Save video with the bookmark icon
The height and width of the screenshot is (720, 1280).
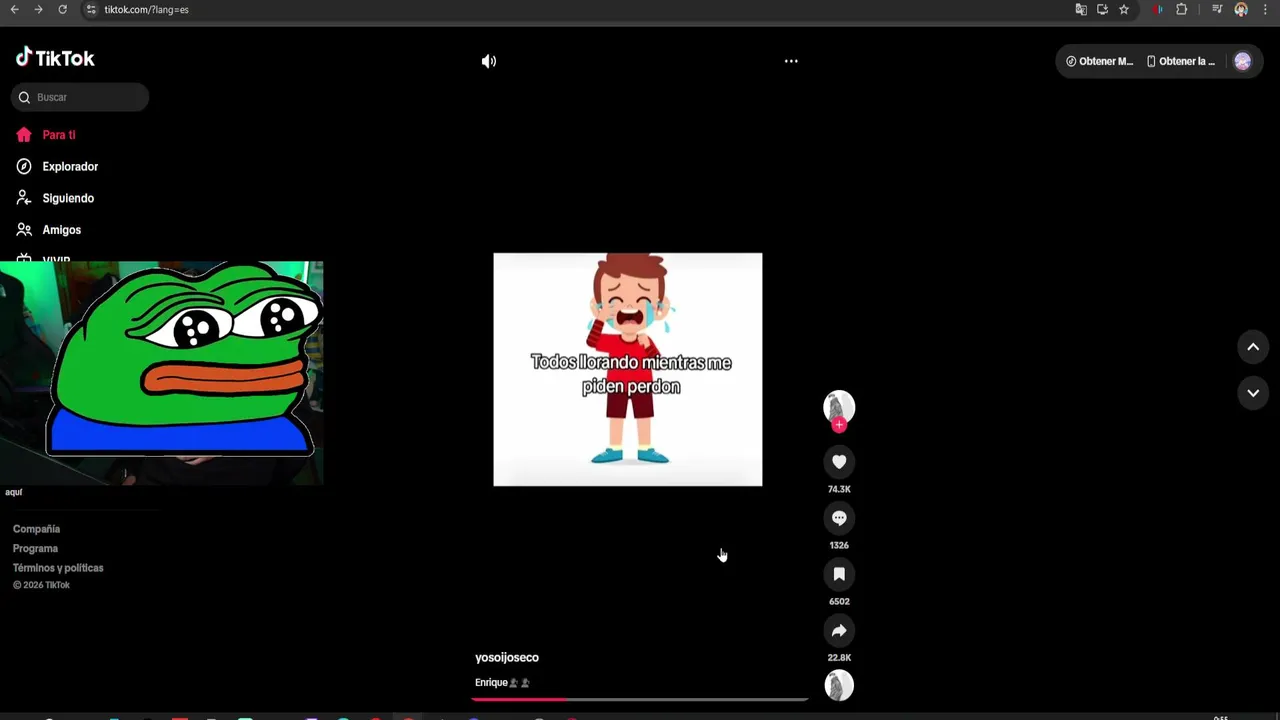(x=839, y=574)
